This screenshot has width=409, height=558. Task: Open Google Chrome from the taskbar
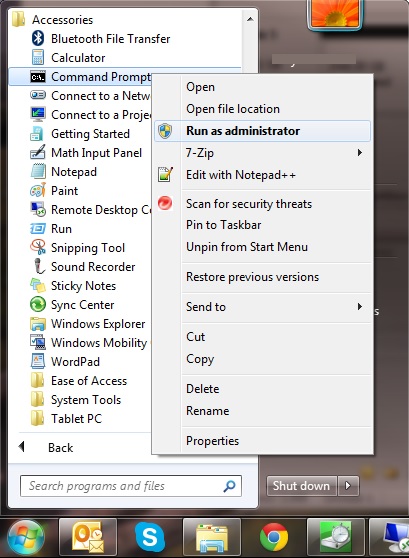[274, 537]
